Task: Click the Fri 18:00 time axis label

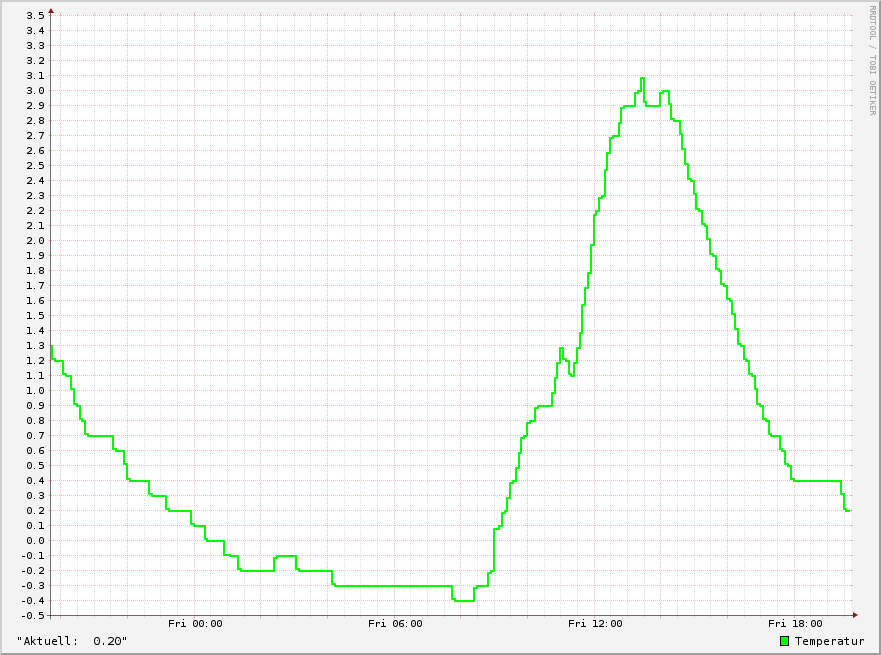Action: 795,624
